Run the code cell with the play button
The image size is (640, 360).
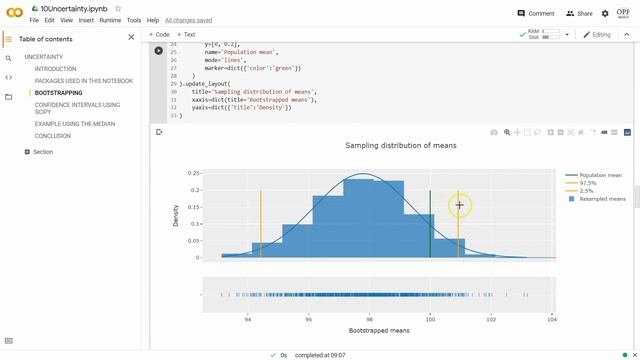pyautogui.click(x=159, y=51)
